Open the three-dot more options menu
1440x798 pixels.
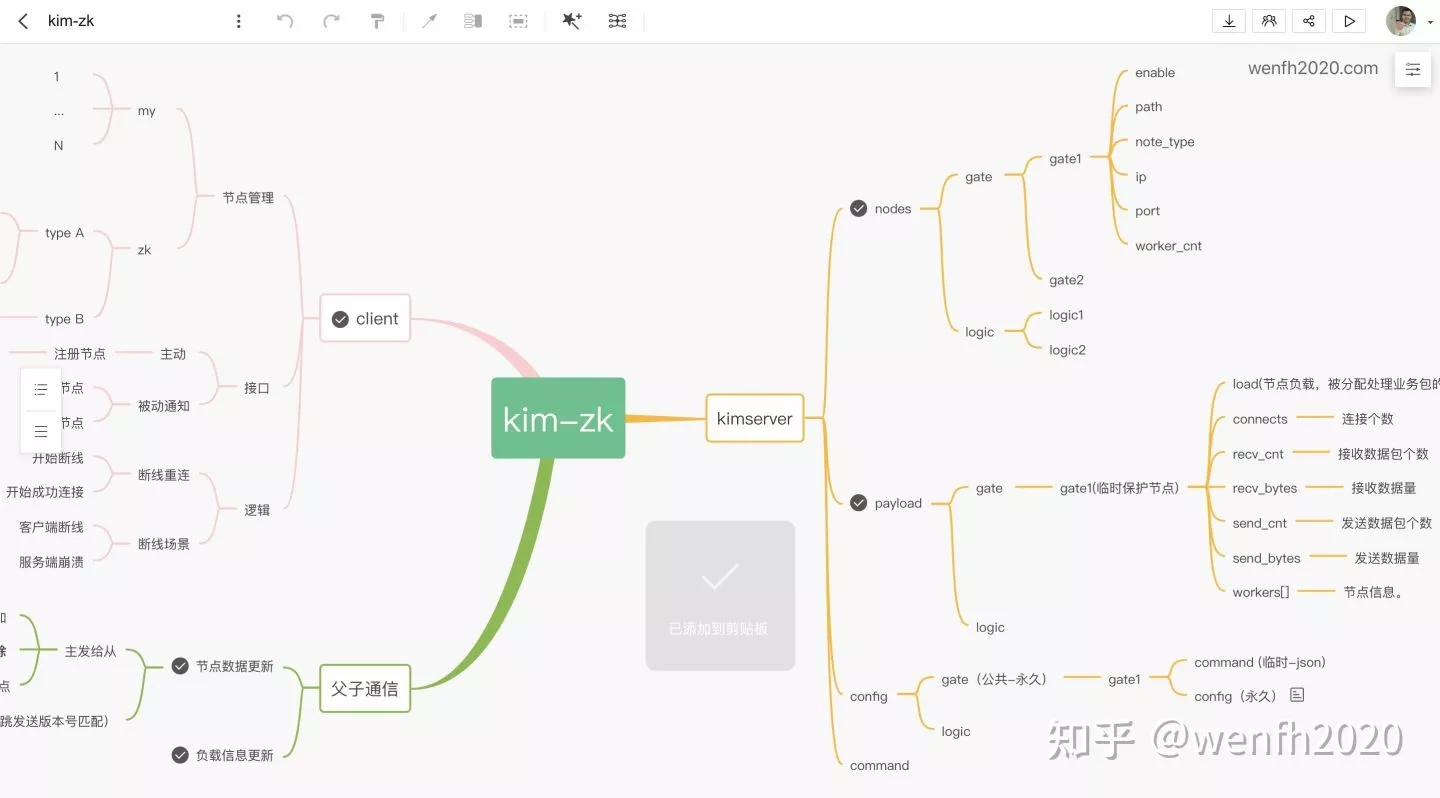point(238,21)
